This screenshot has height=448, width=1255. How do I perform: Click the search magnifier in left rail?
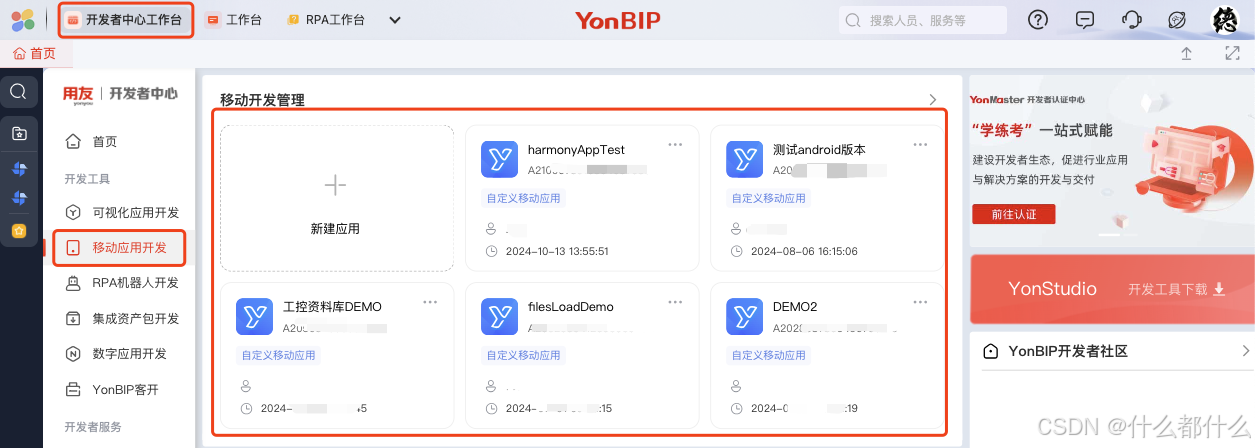[18, 92]
